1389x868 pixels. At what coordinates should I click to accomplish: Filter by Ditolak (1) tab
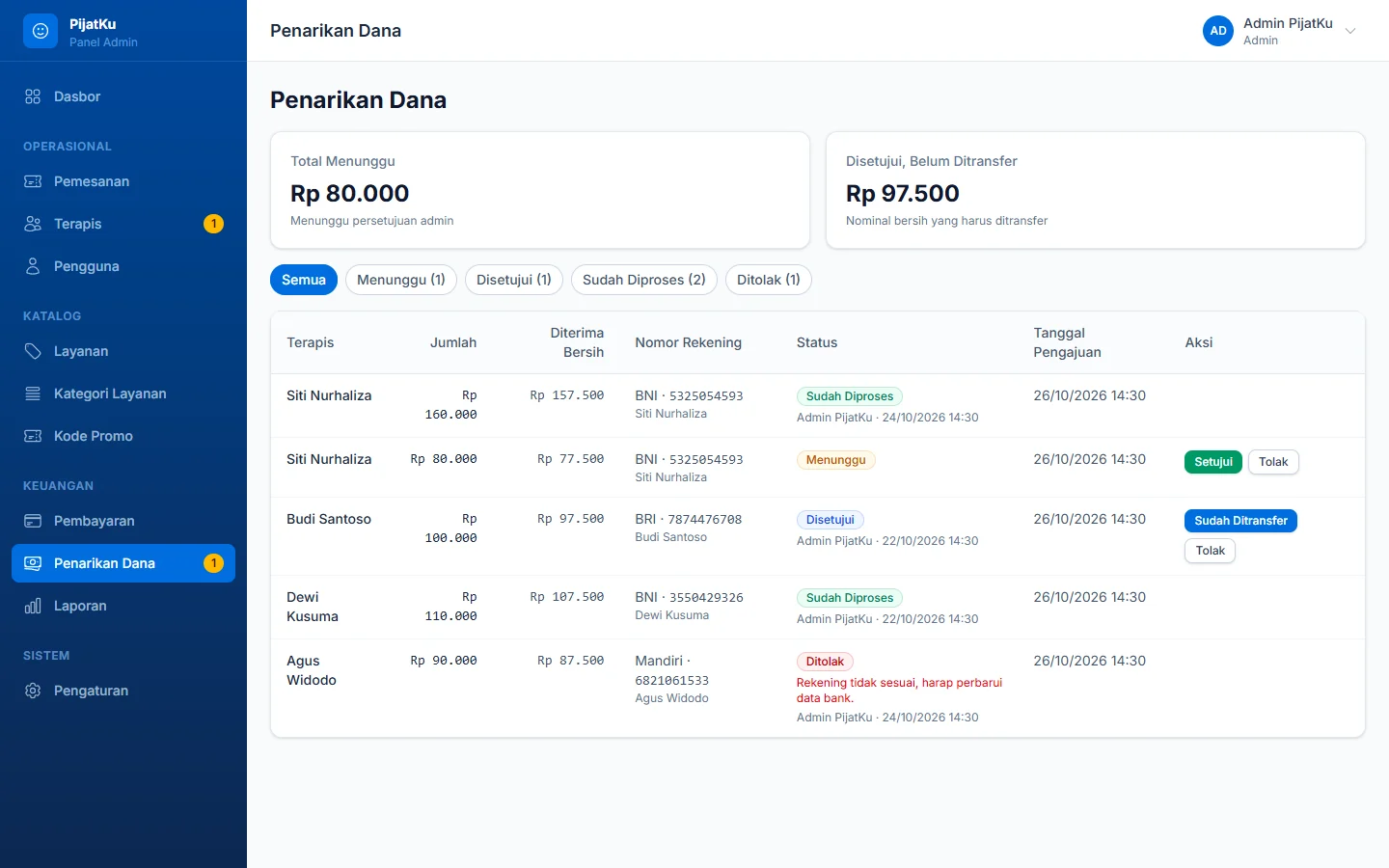tap(769, 280)
